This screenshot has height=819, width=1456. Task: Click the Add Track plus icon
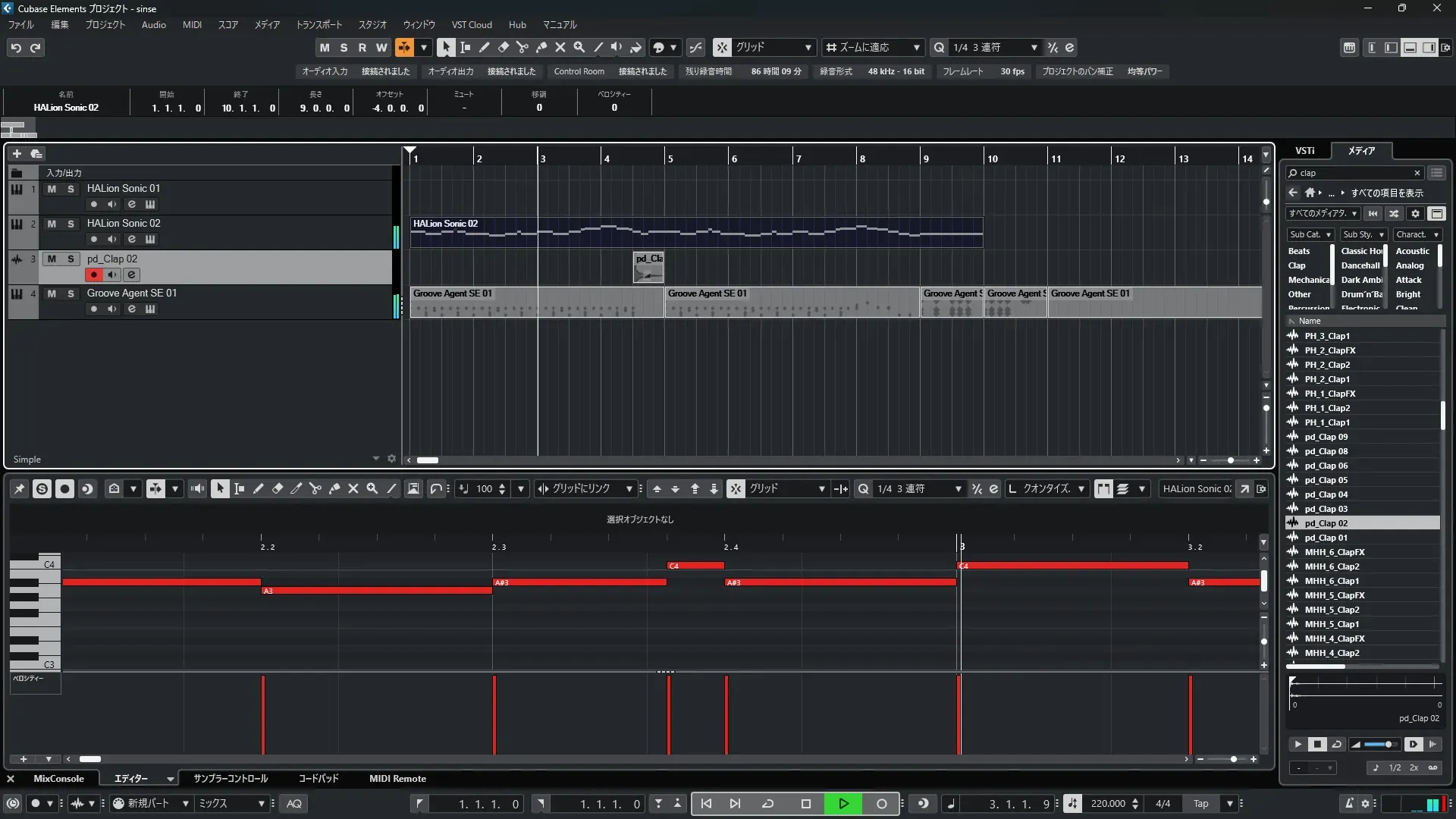tap(17, 154)
